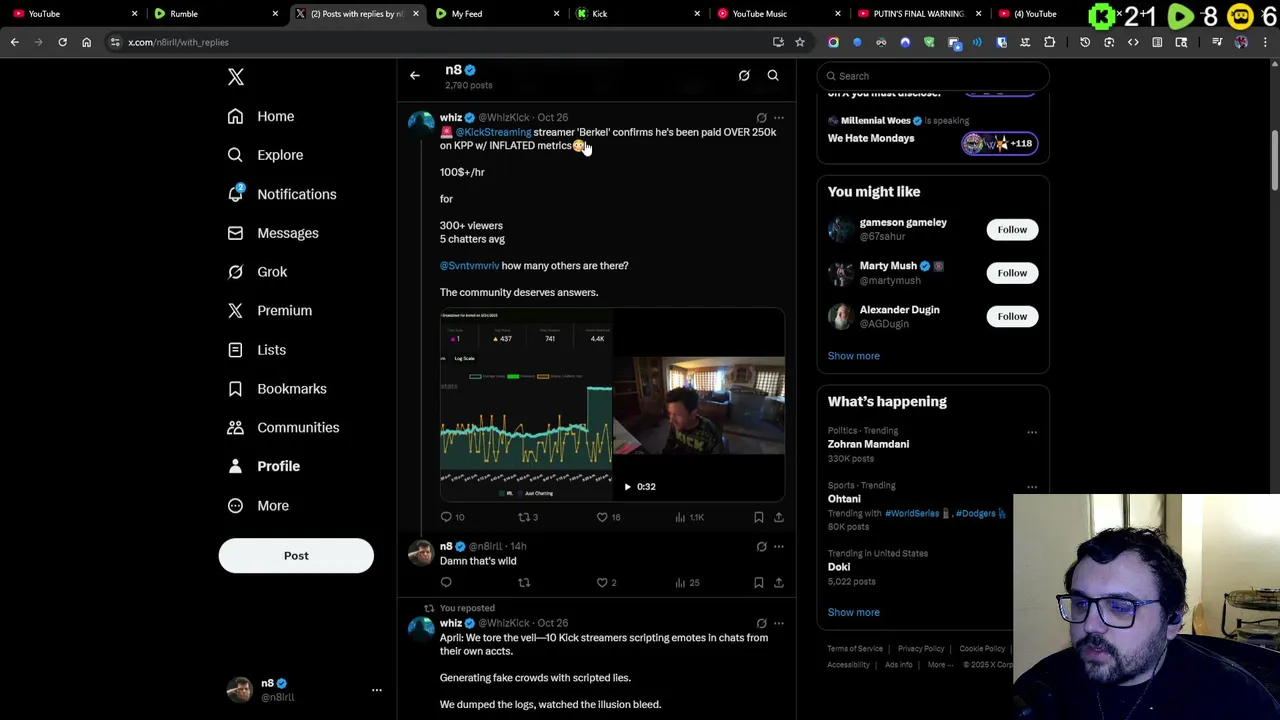The image size is (1280, 720).
Task: Open the Doki trending topic
Action: (x=839, y=567)
